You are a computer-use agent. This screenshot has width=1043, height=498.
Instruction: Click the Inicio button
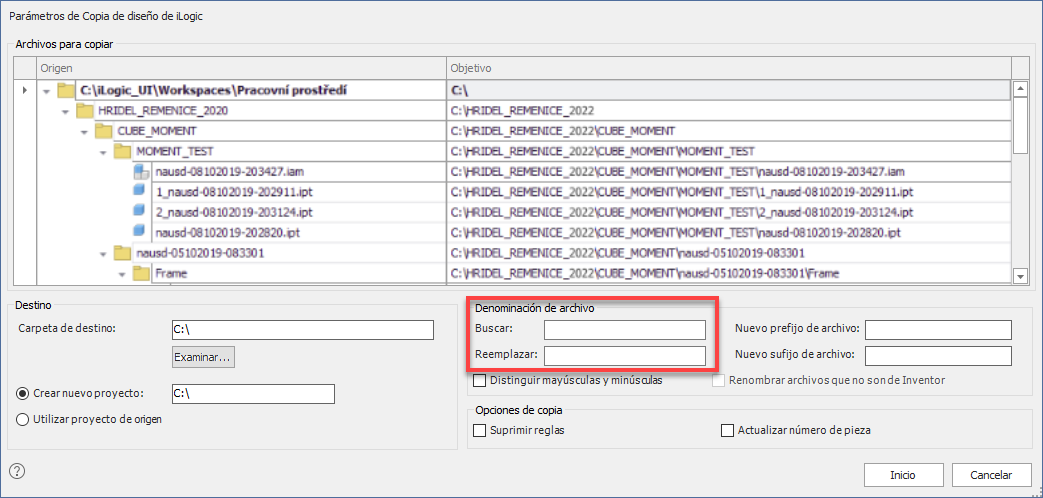pos(903,475)
